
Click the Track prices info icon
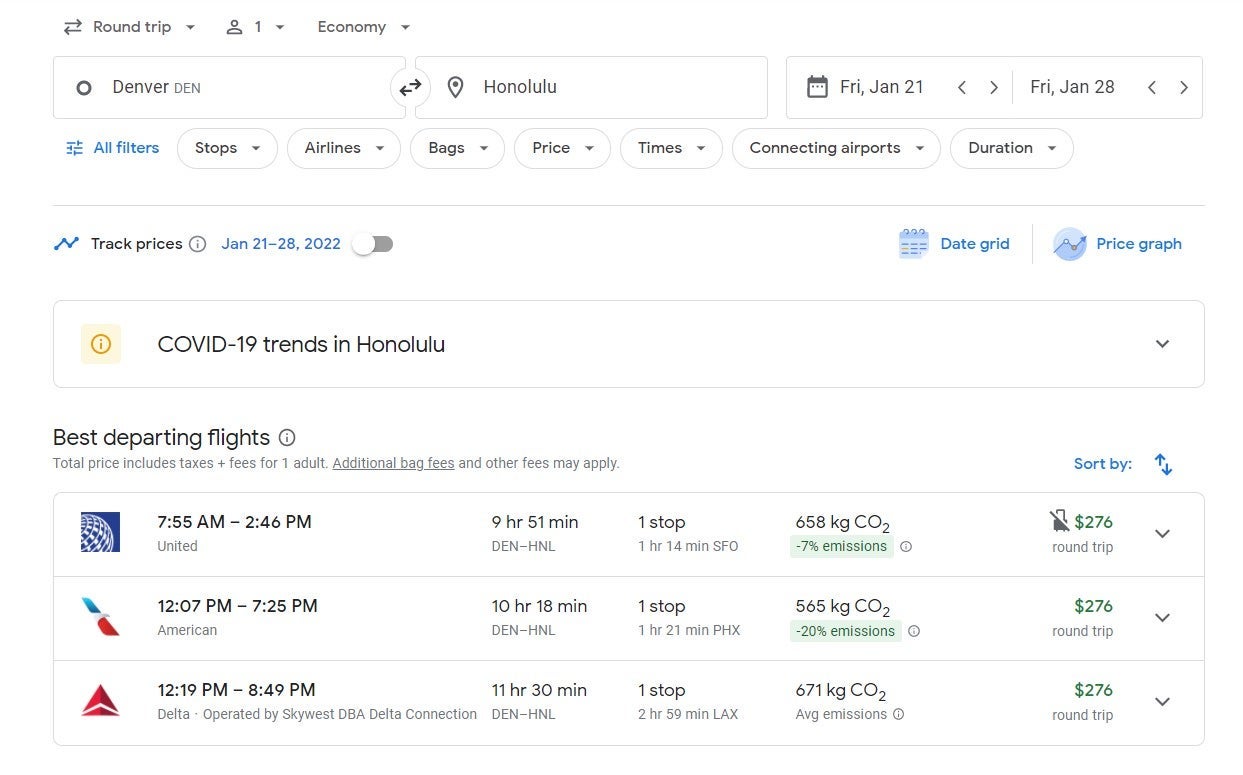pyautogui.click(x=198, y=244)
